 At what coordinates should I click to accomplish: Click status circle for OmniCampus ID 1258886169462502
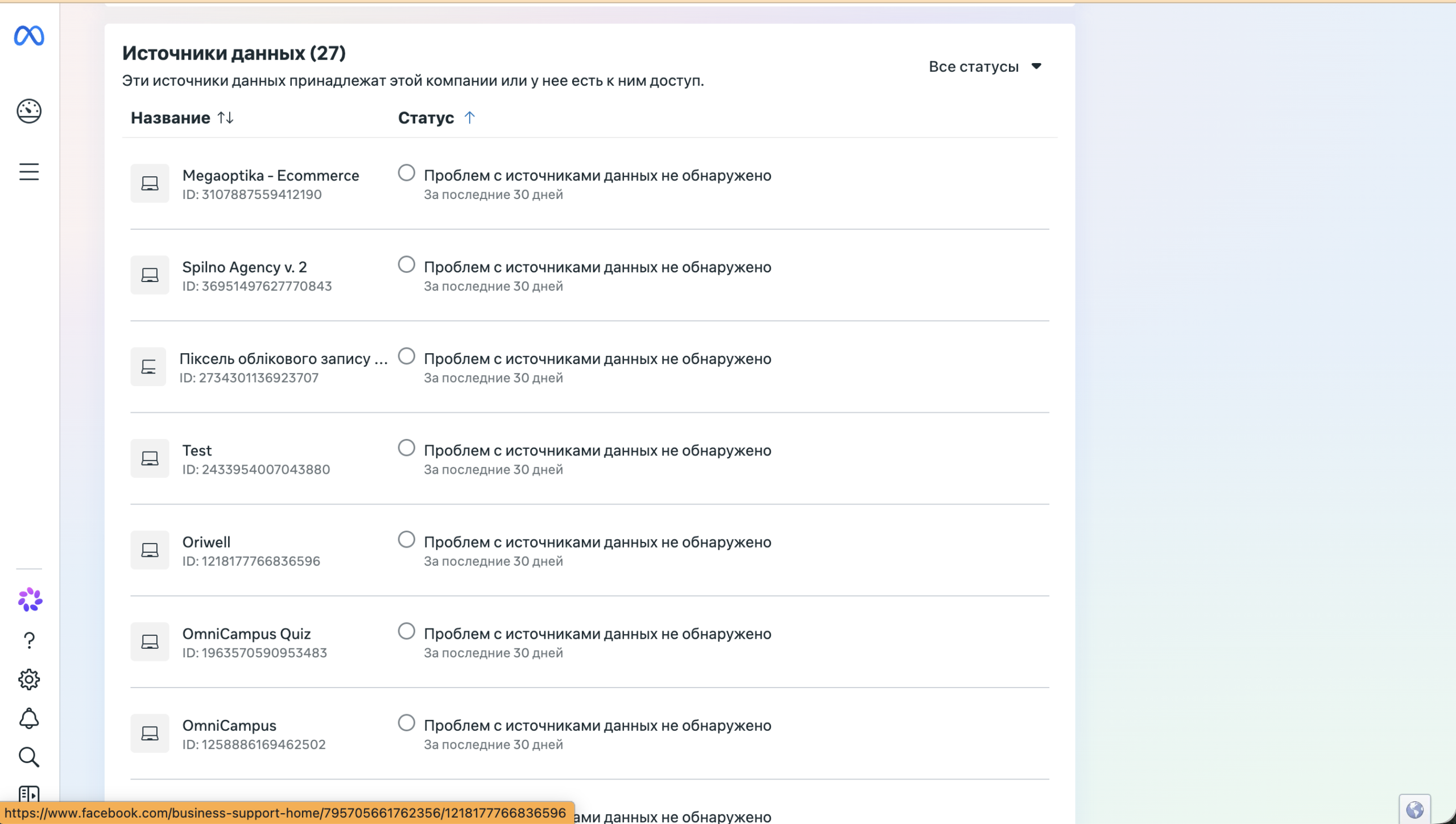tap(406, 723)
